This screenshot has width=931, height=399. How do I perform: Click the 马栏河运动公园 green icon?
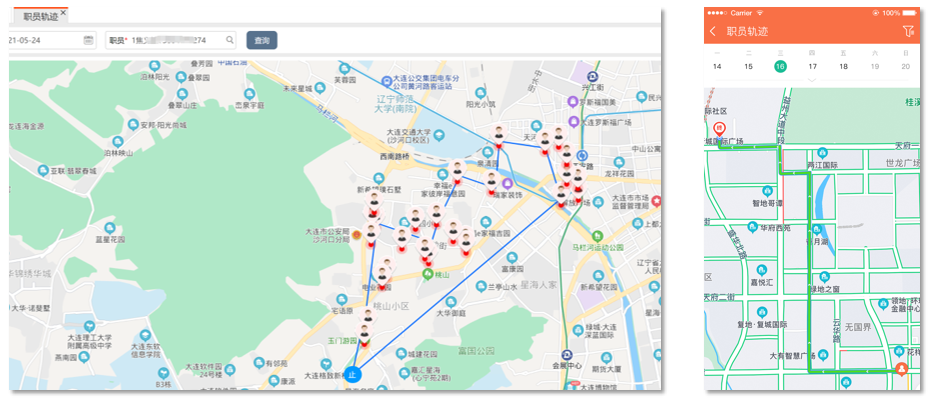597,236
